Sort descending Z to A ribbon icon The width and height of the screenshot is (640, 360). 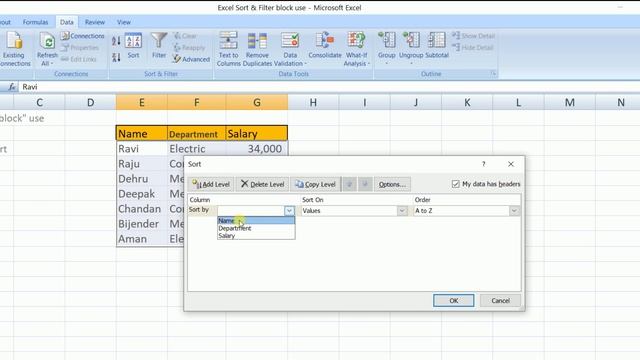pos(116,58)
